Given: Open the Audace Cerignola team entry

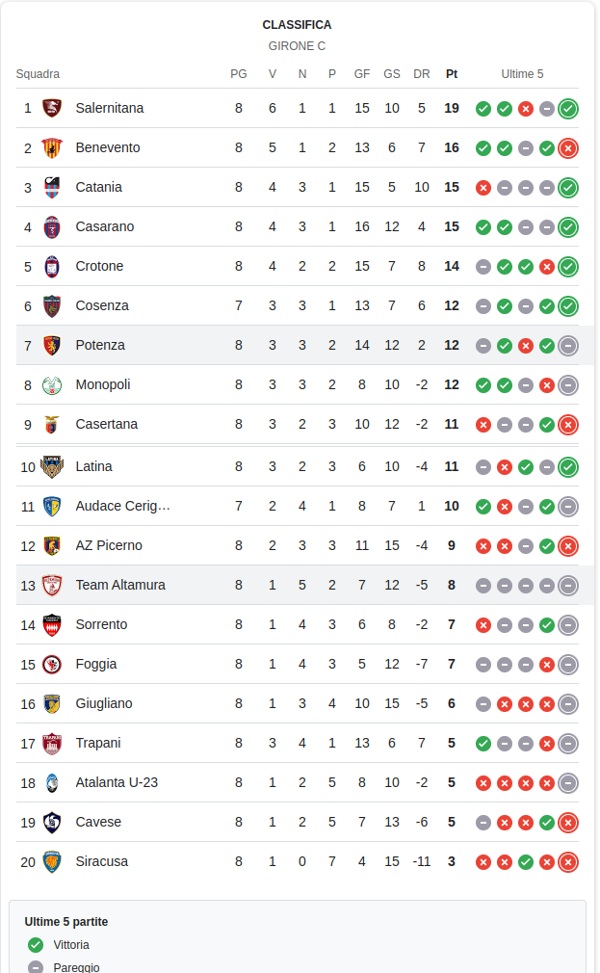Looking at the screenshot, I should pyautogui.click(x=123, y=506).
